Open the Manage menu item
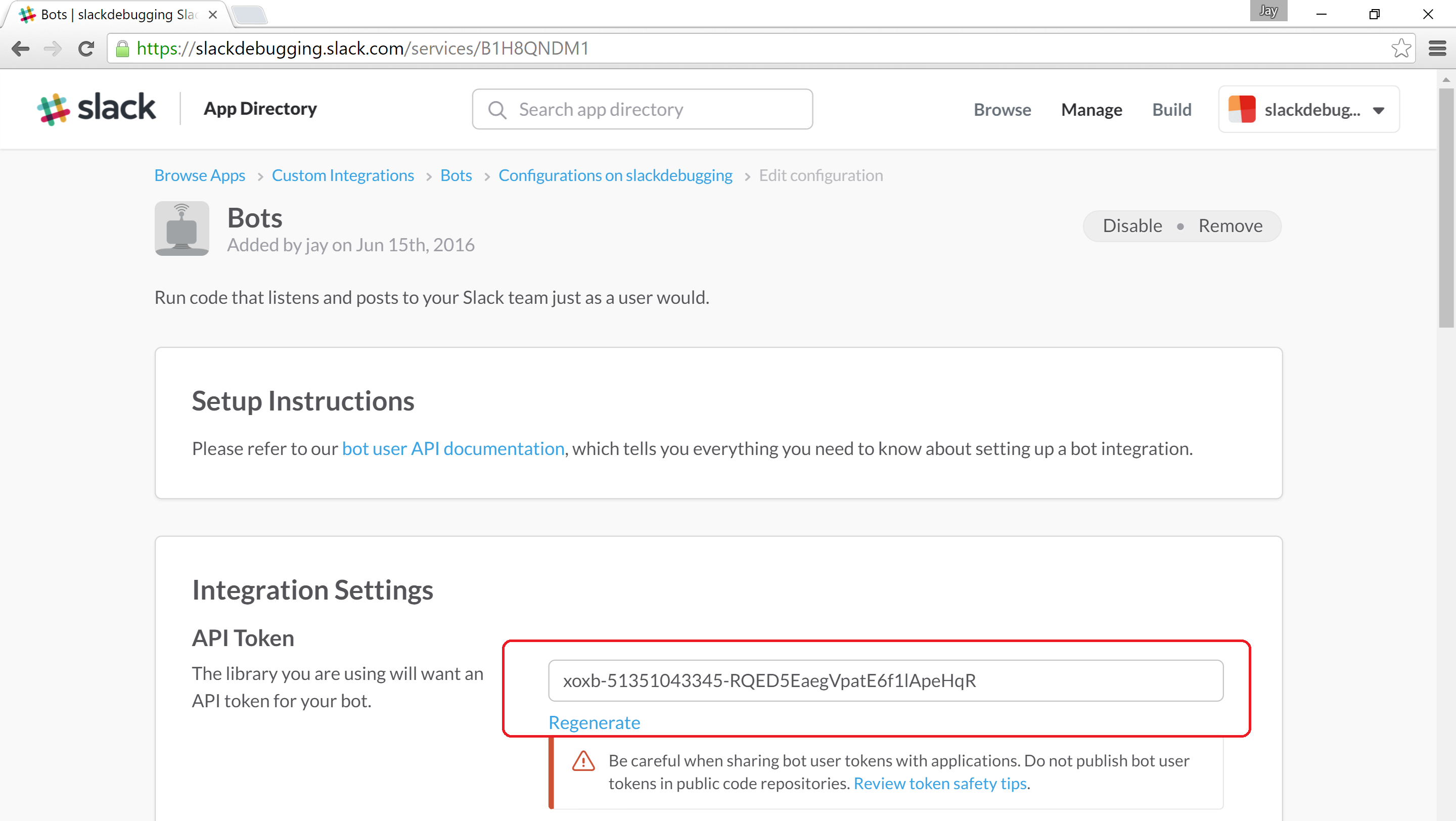1456x821 pixels. (1091, 109)
